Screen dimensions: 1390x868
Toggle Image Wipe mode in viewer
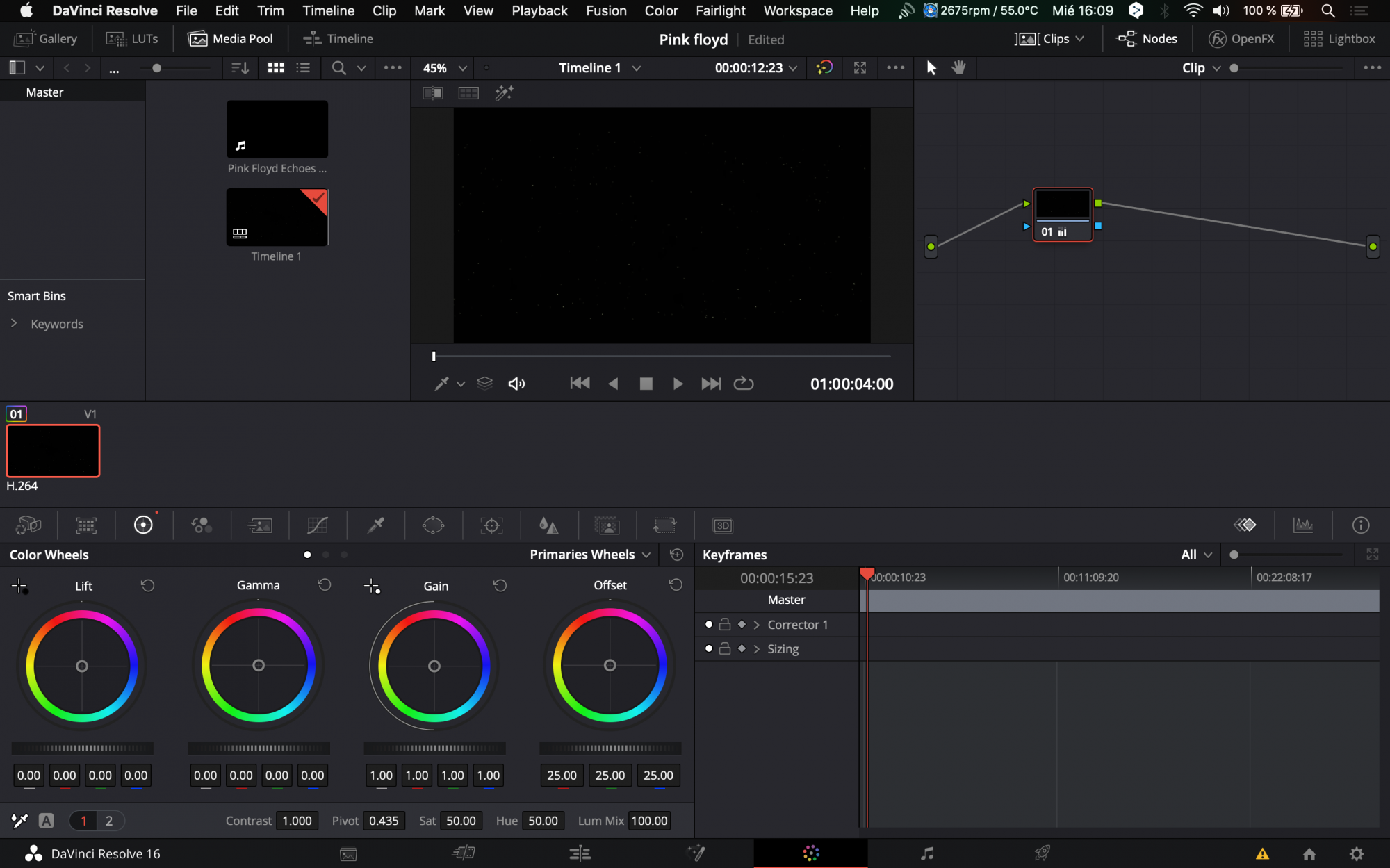(433, 93)
